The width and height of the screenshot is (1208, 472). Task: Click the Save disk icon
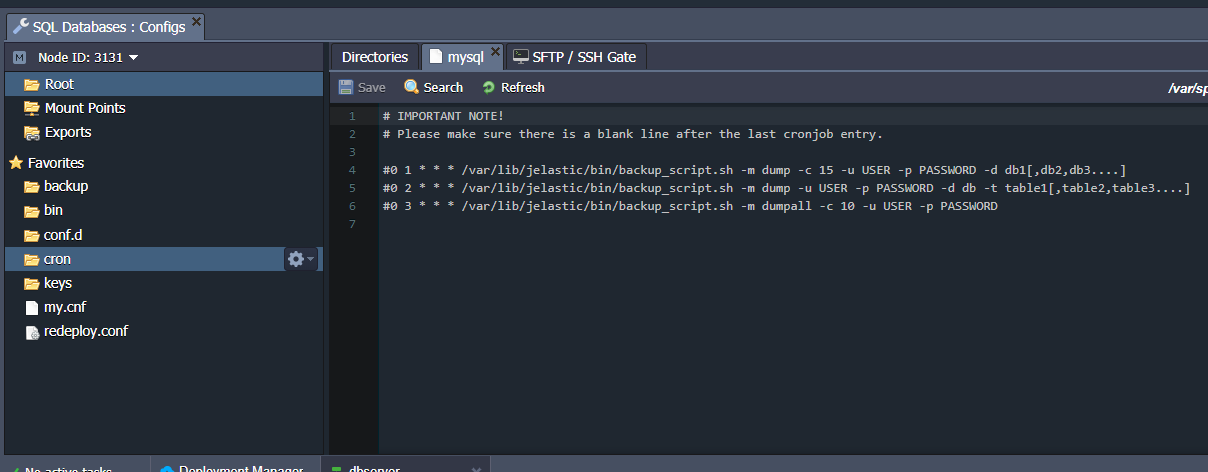click(x=345, y=88)
